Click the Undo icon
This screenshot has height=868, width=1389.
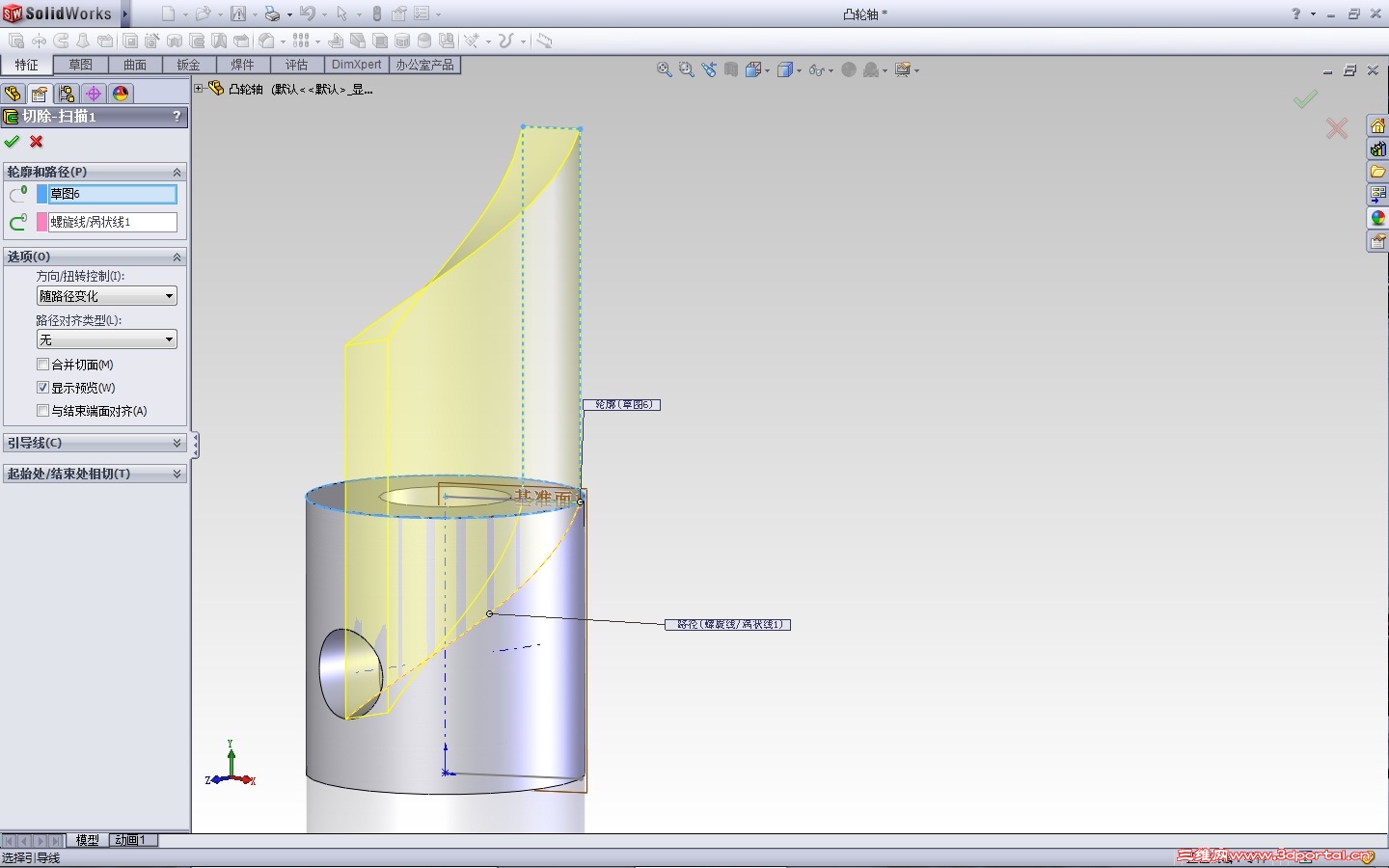click(307, 14)
